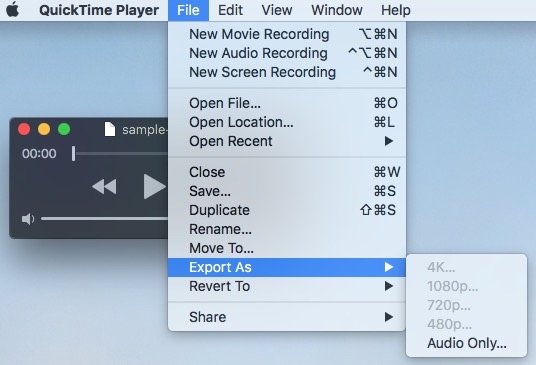Viewport: 536px width, 365px height.
Task: Select Open File… menu entry
Action: pyautogui.click(x=287, y=103)
